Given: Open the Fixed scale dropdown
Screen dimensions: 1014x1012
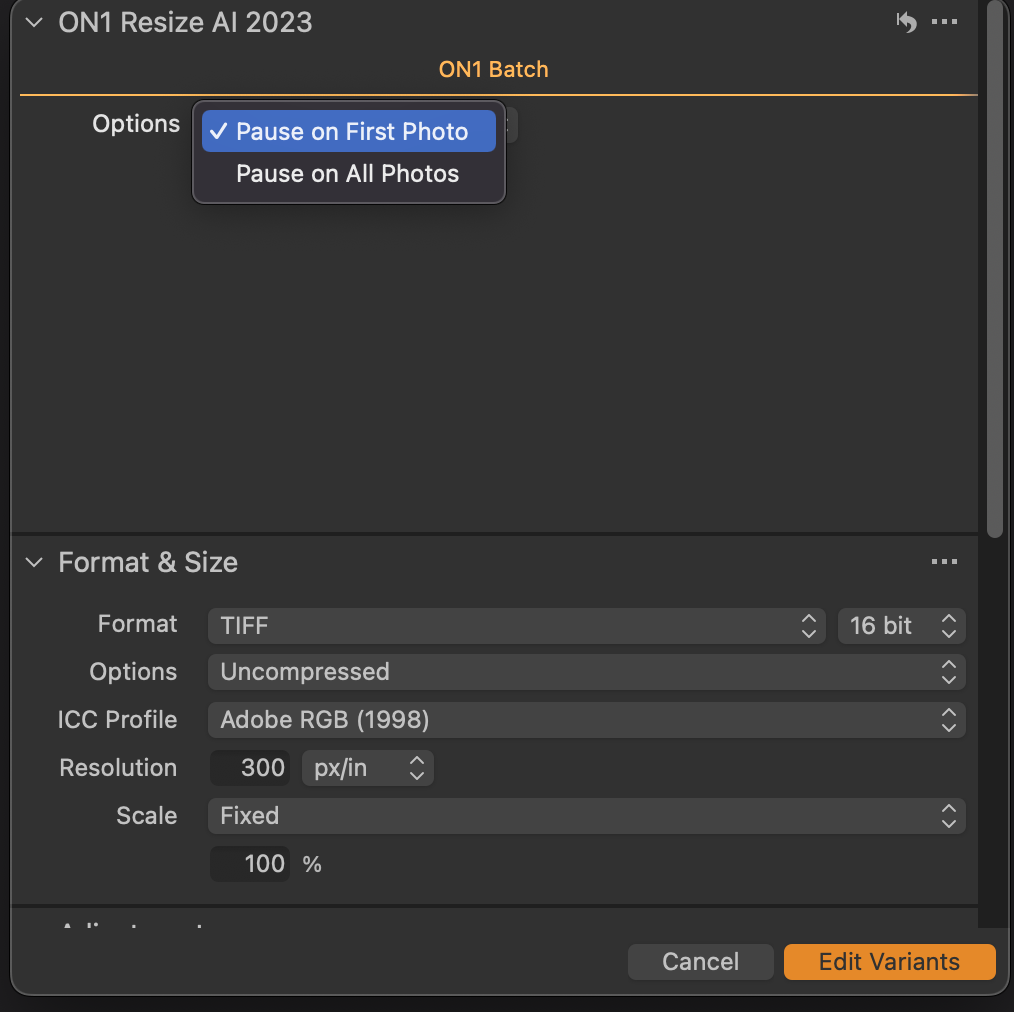Looking at the screenshot, I should click(x=586, y=816).
